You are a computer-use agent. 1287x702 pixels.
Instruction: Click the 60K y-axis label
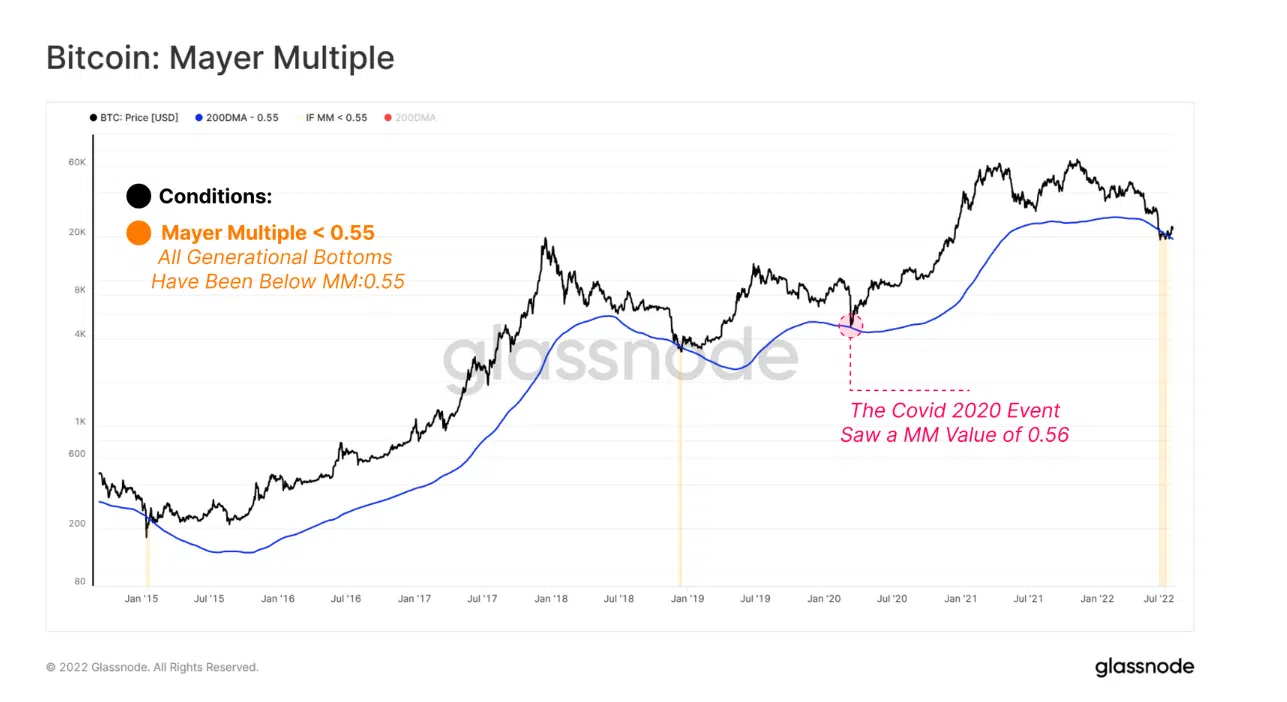pos(77,162)
